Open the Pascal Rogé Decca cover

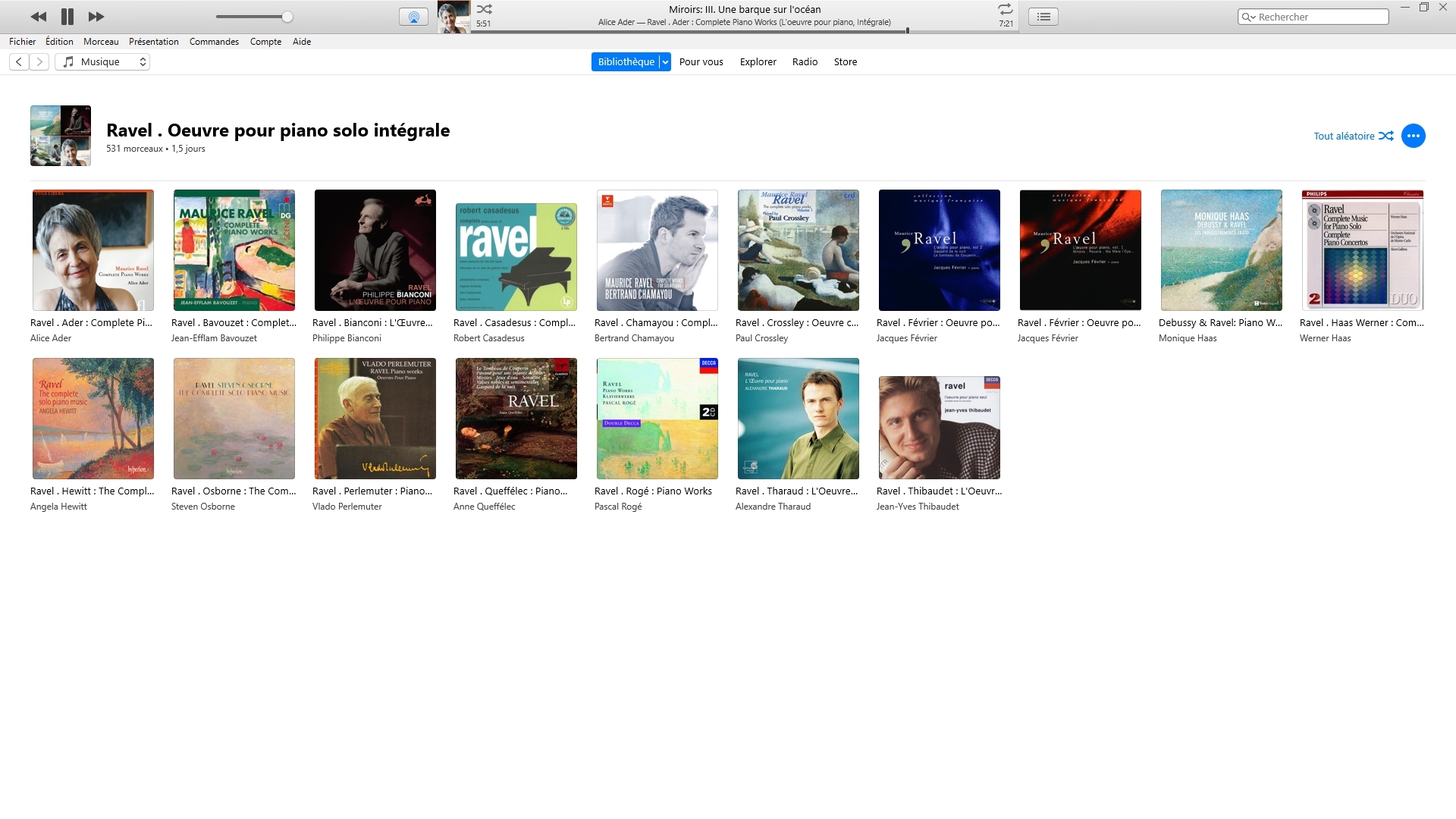pos(657,419)
